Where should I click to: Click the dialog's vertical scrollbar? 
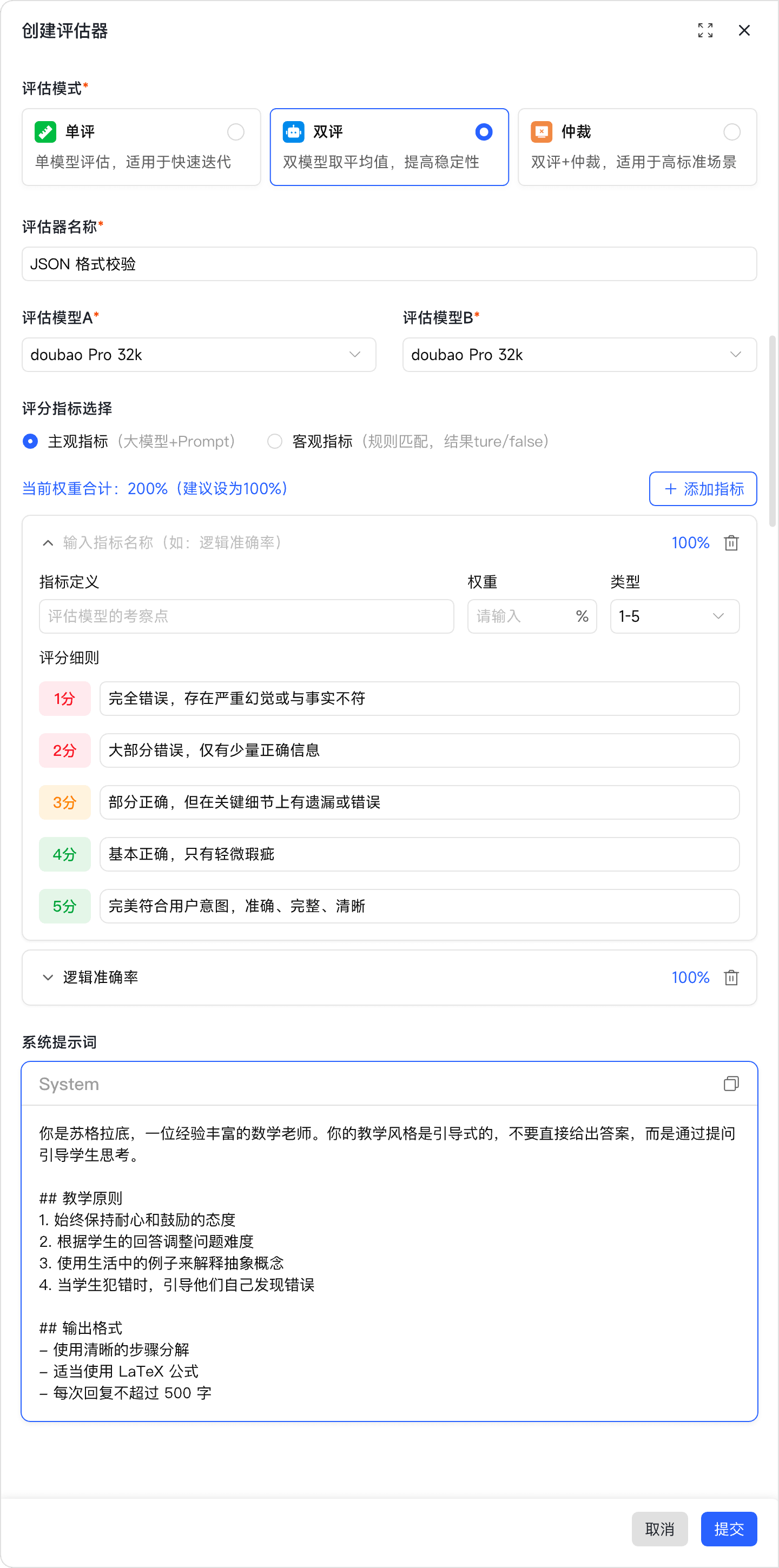click(773, 430)
